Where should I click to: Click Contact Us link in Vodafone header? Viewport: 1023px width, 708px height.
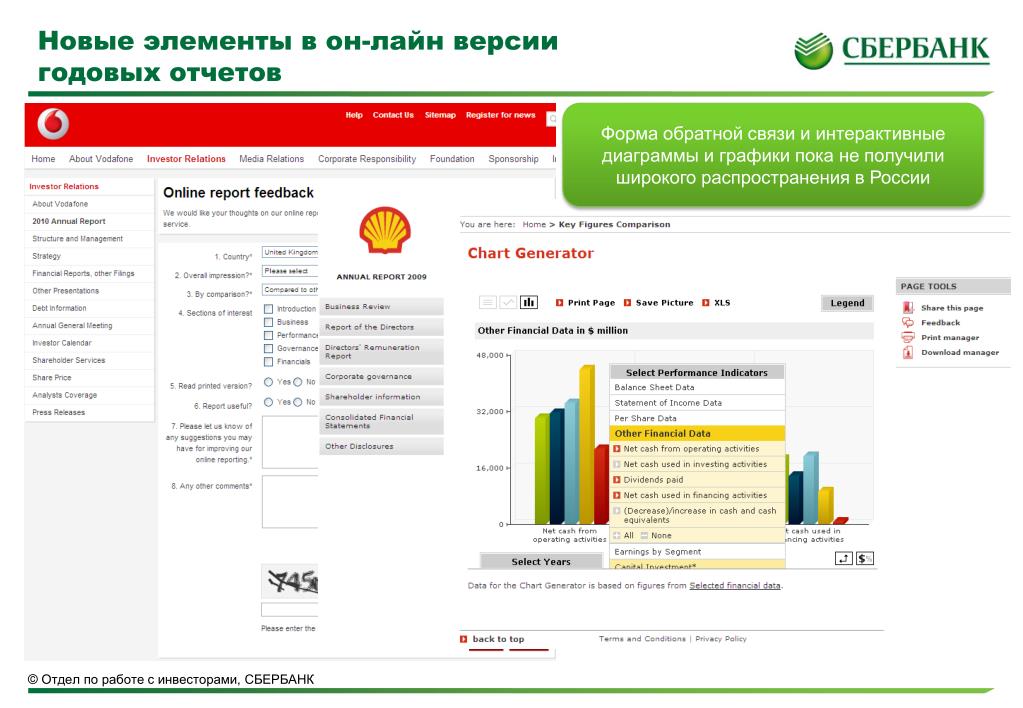393,115
